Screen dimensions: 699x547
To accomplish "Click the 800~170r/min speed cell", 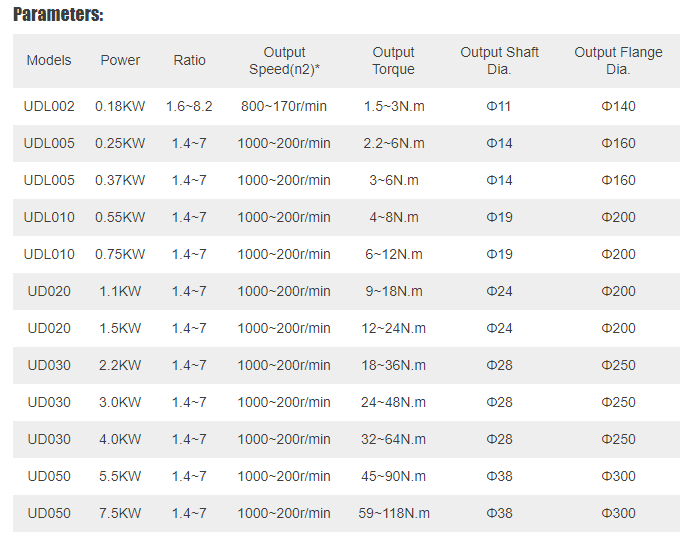I will (x=284, y=107).
